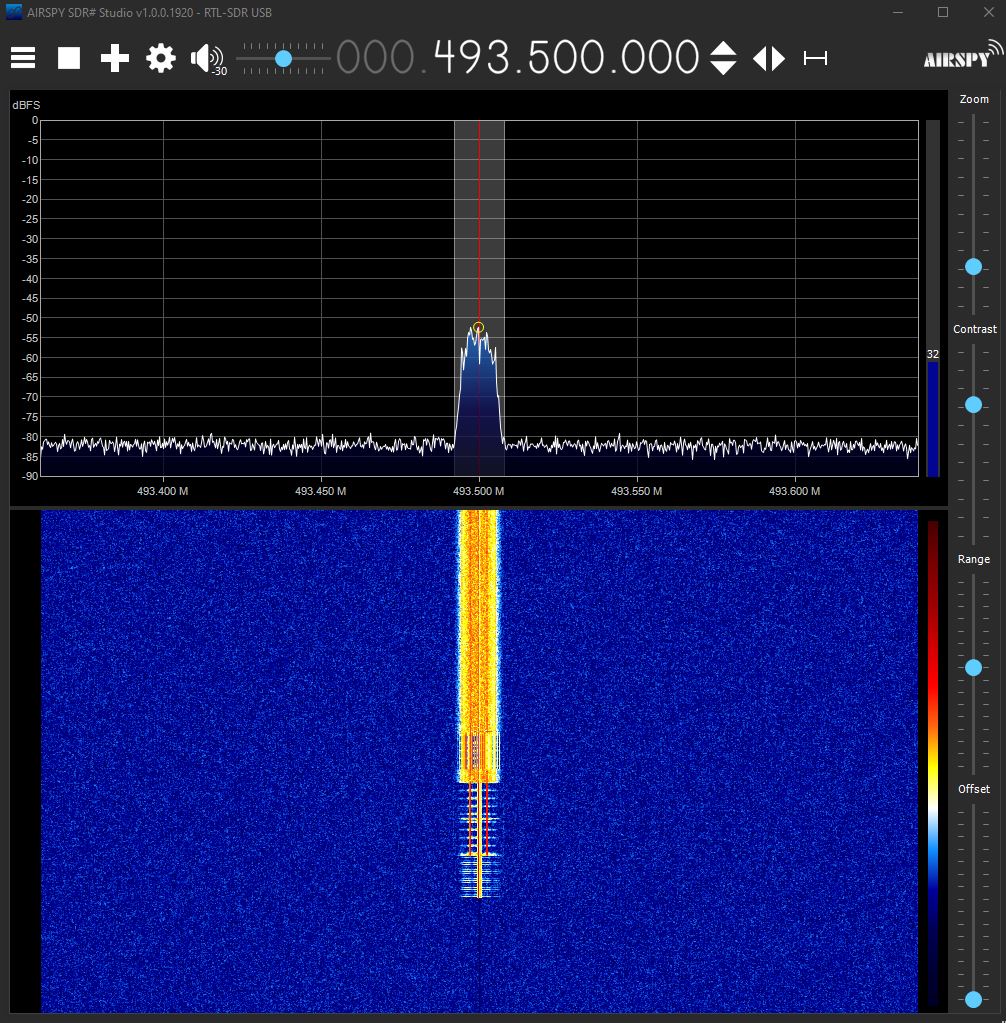Click the 493 MHz digits in frequency display

click(x=470, y=58)
